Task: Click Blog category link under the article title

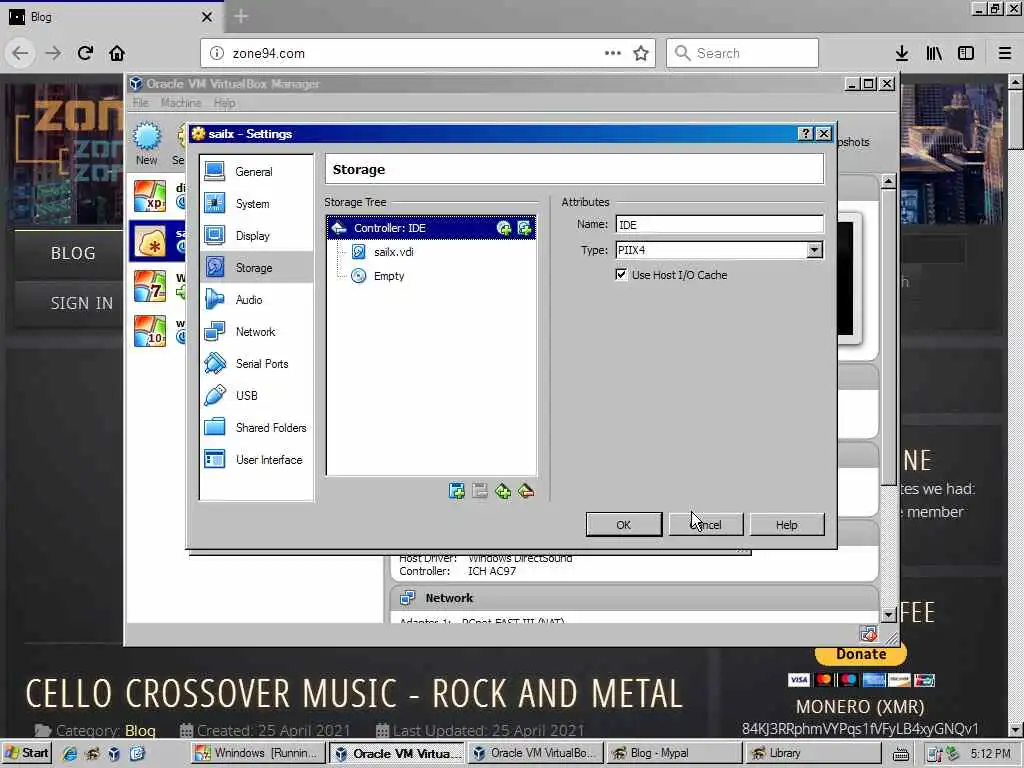Action: pos(140,731)
